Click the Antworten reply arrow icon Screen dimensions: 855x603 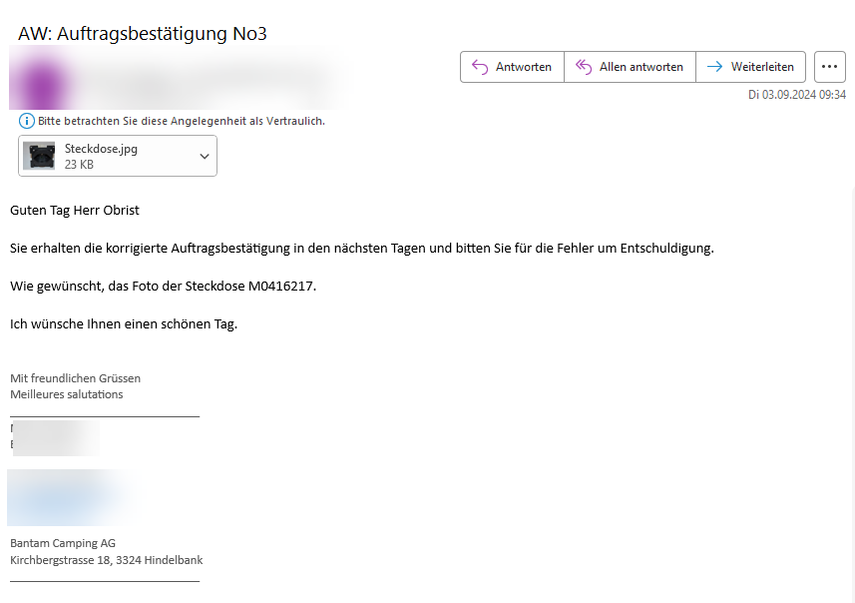[x=478, y=67]
